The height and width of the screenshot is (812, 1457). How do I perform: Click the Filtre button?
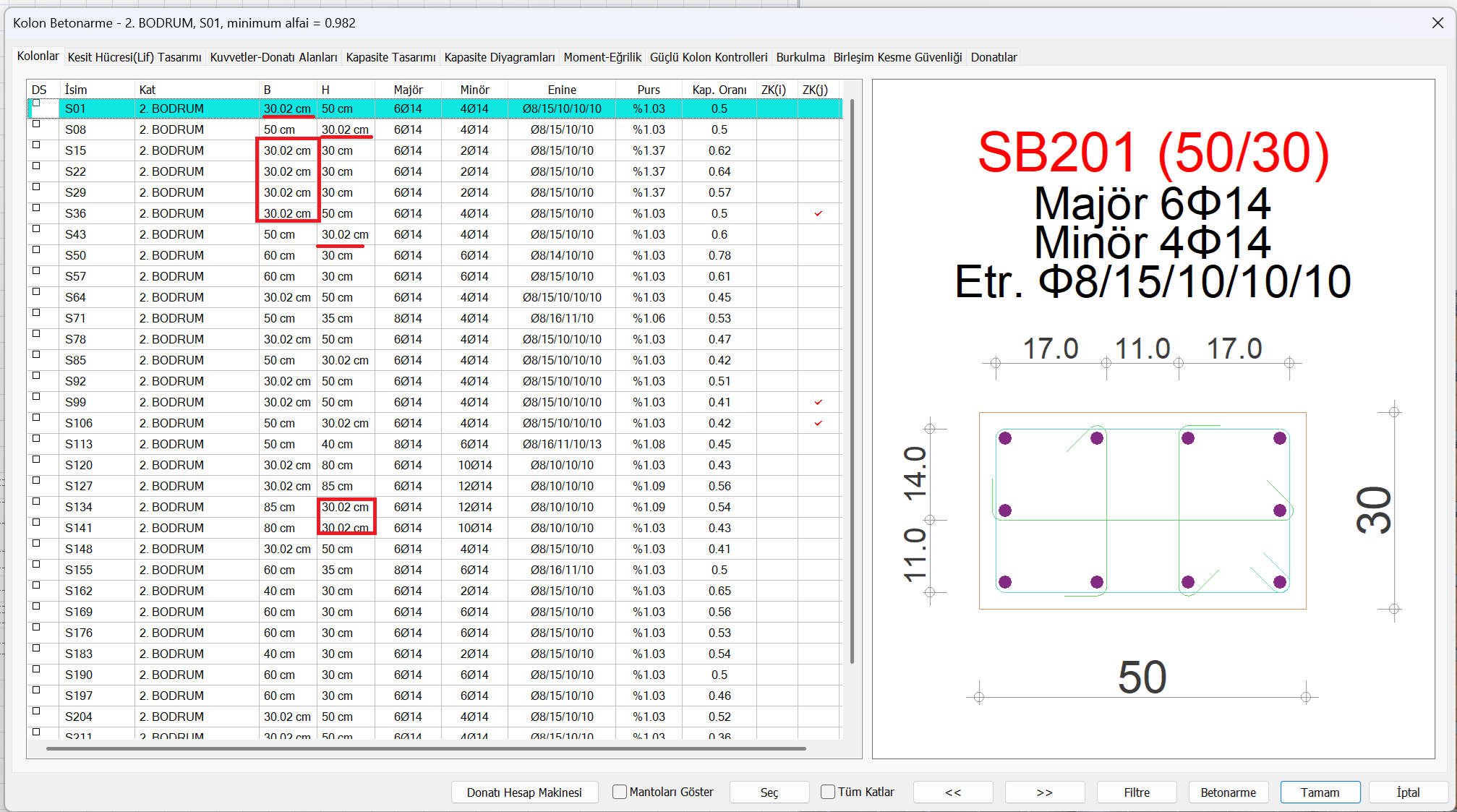pyautogui.click(x=1136, y=792)
